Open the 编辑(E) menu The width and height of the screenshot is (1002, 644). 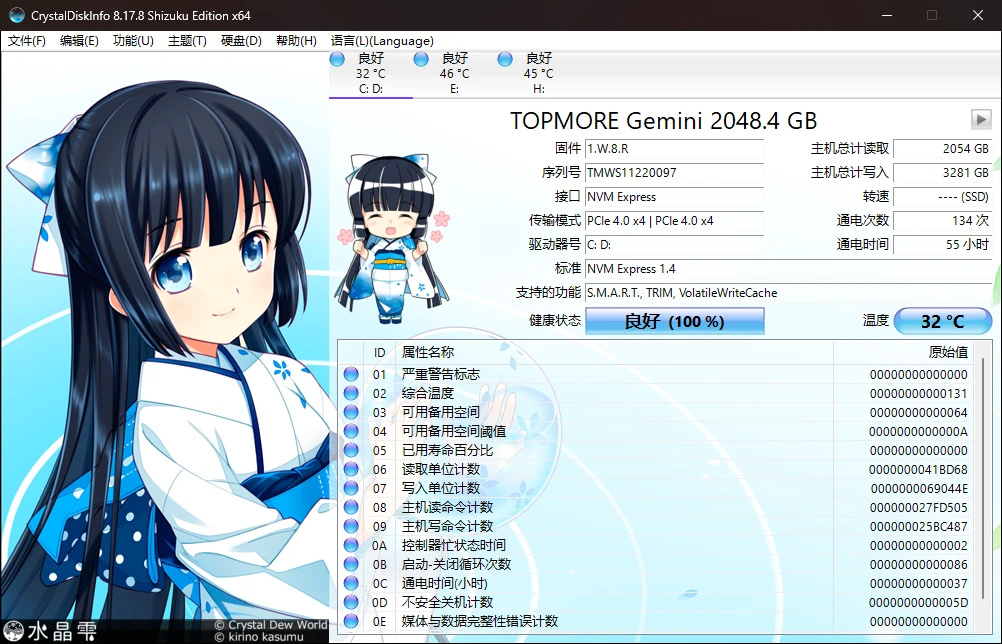(79, 41)
